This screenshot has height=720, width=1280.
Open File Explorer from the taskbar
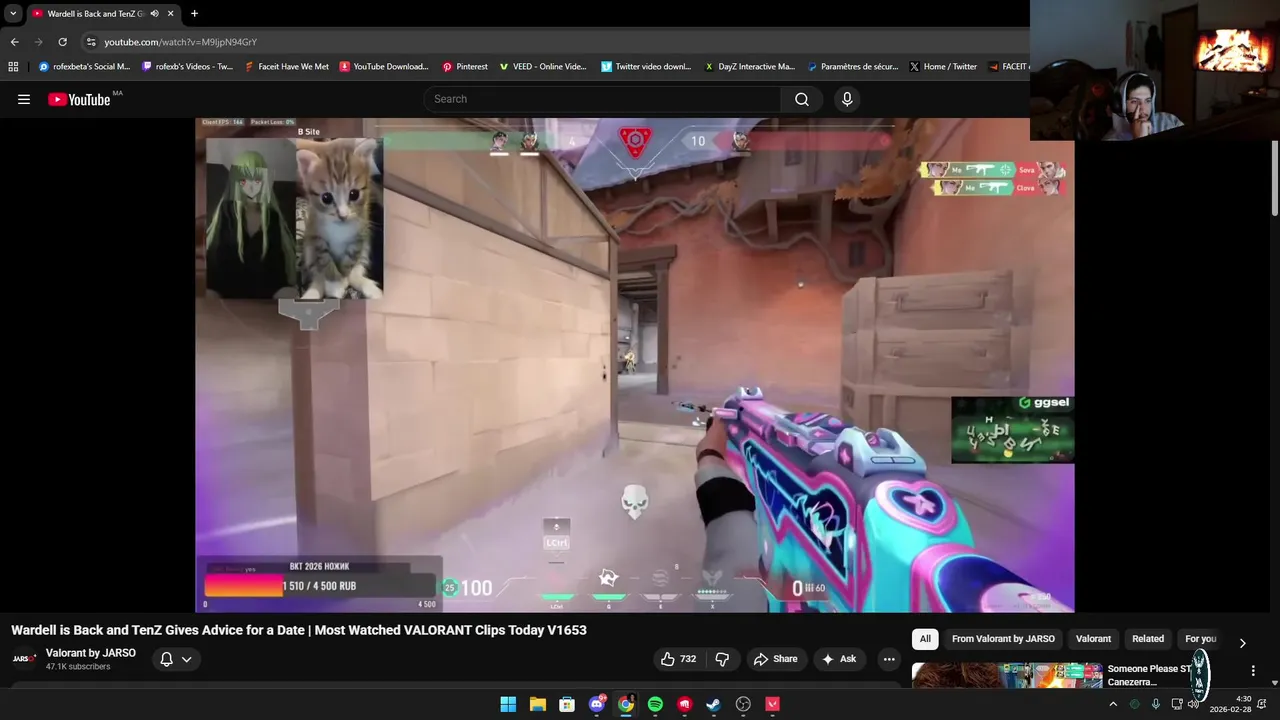pos(537,704)
